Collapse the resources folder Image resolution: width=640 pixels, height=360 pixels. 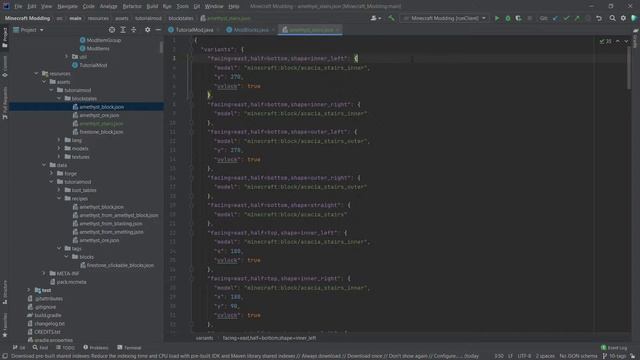37,73
